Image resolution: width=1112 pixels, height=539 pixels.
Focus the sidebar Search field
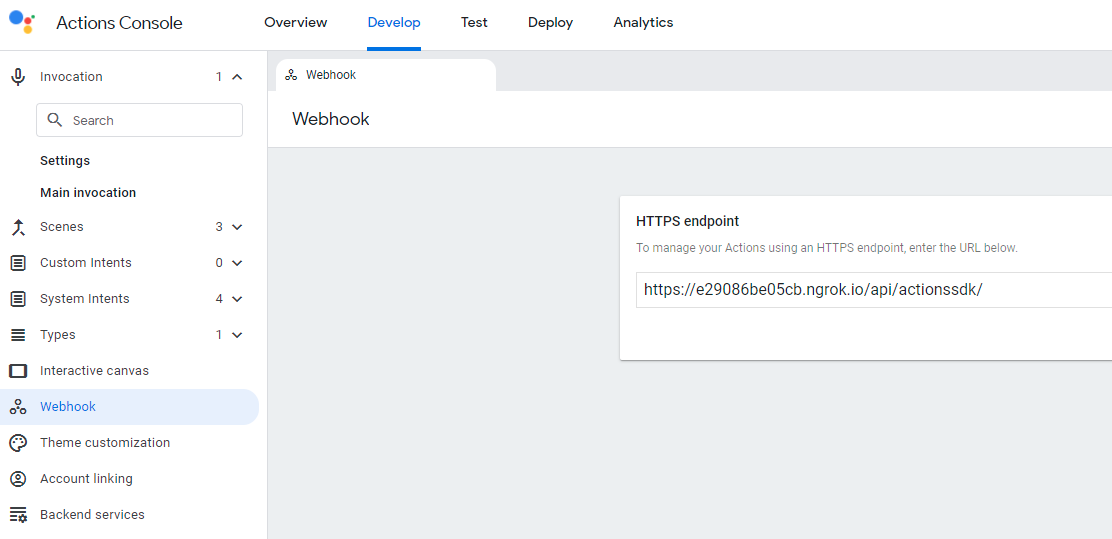pos(140,120)
